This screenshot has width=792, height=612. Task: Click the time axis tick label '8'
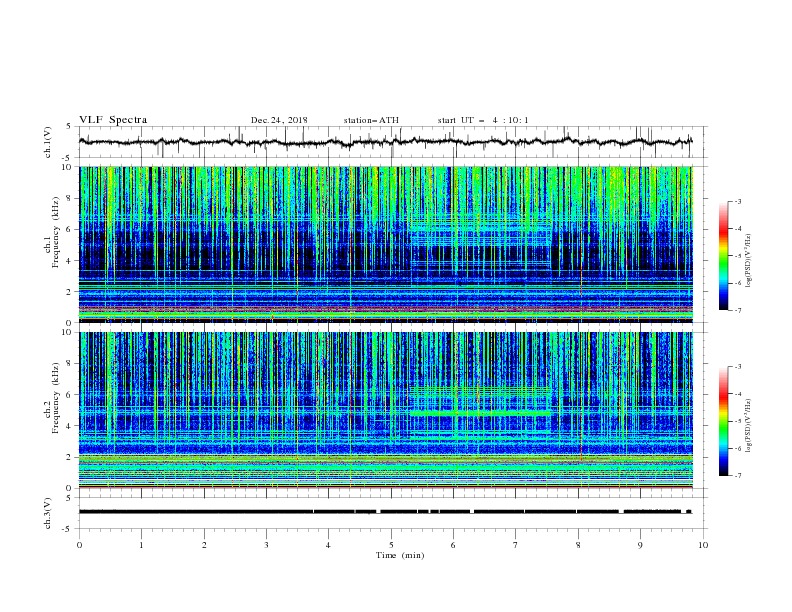pyautogui.click(x=578, y=545)
